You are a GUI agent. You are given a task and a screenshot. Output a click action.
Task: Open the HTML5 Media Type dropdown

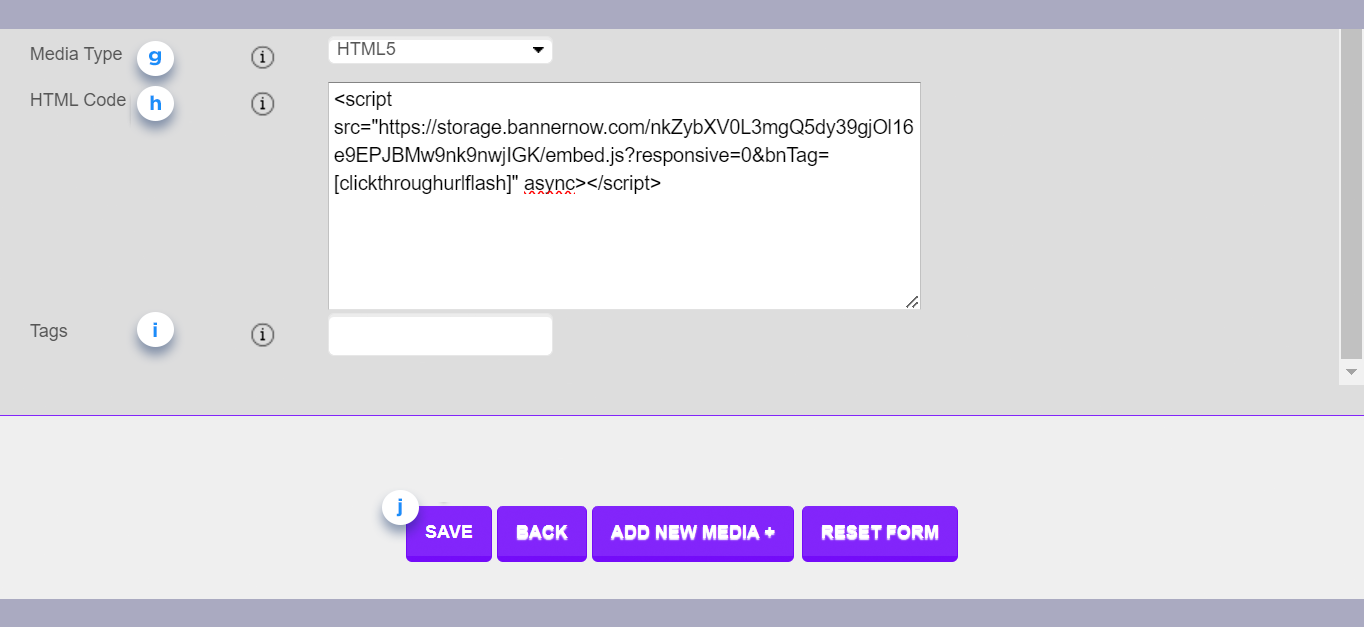pyautogui.click(x=440, y=49)
